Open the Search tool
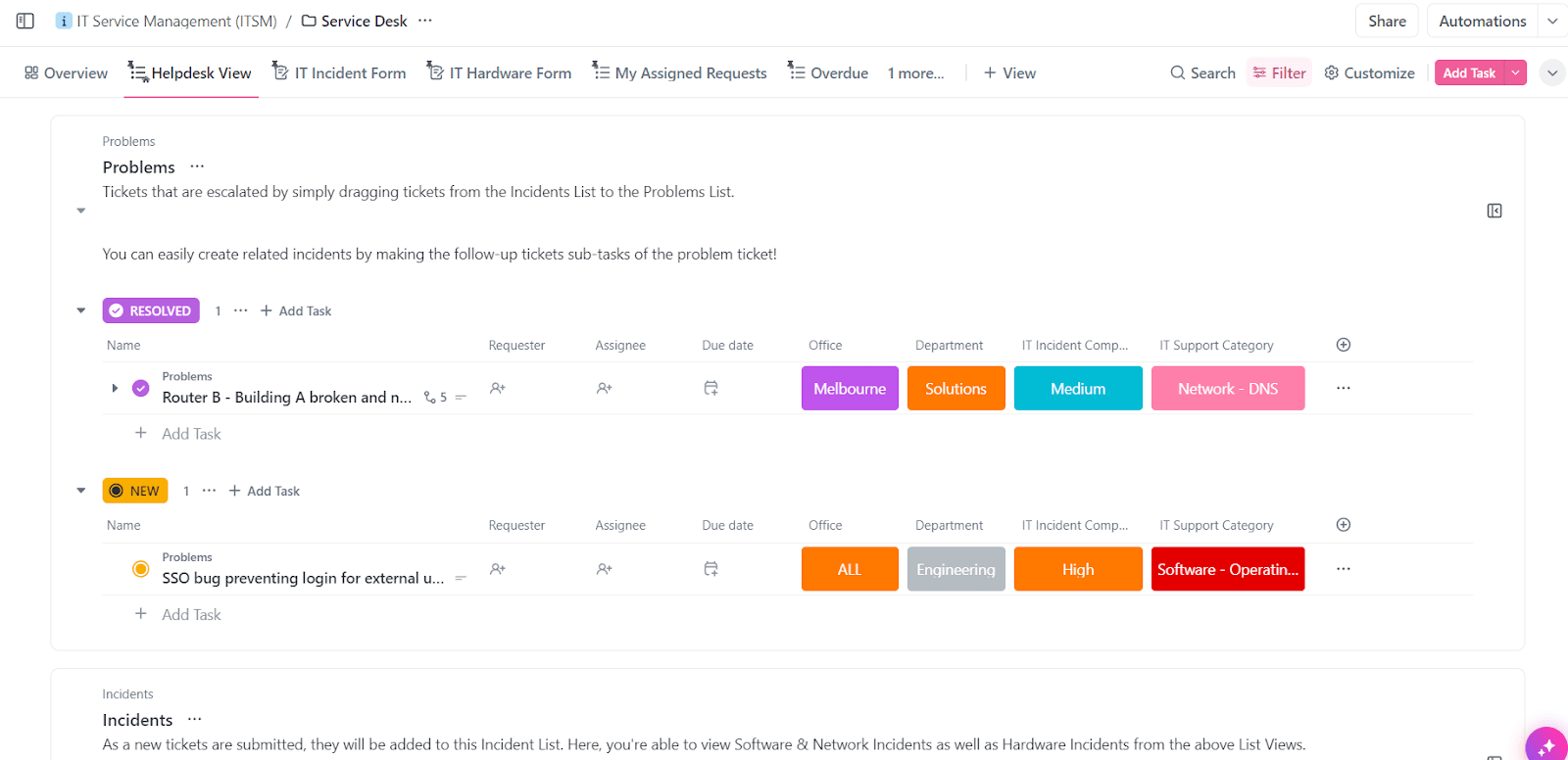Viewport: 1568px width, 760px height. tap(1202, 72)
